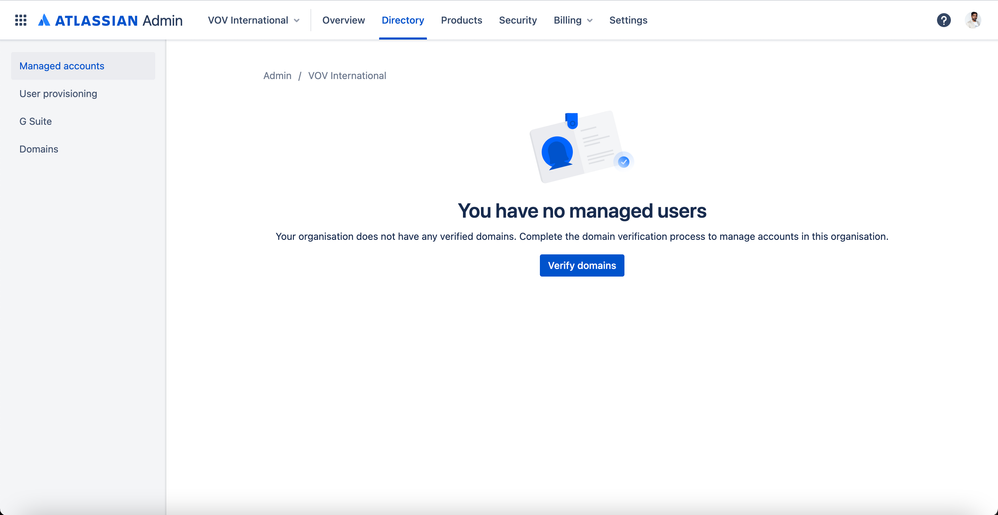Screen dimensions: 998x515
Task: Open the Security tab
Action: (518, 20)
